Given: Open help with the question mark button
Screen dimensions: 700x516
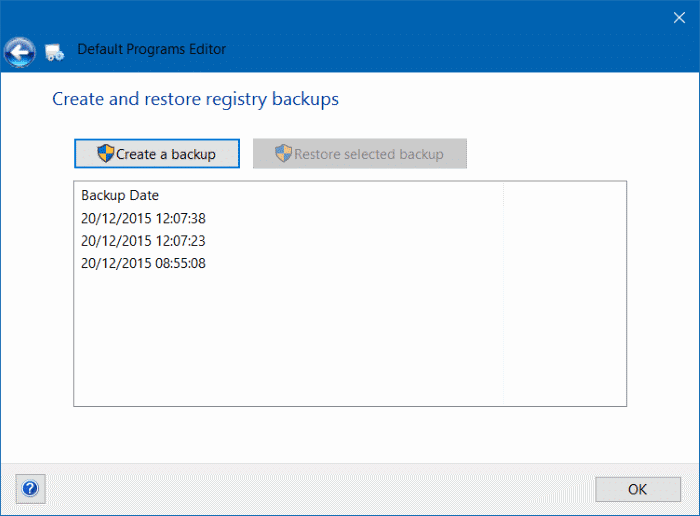Looking at the screenshot, I should pos(30,489).
